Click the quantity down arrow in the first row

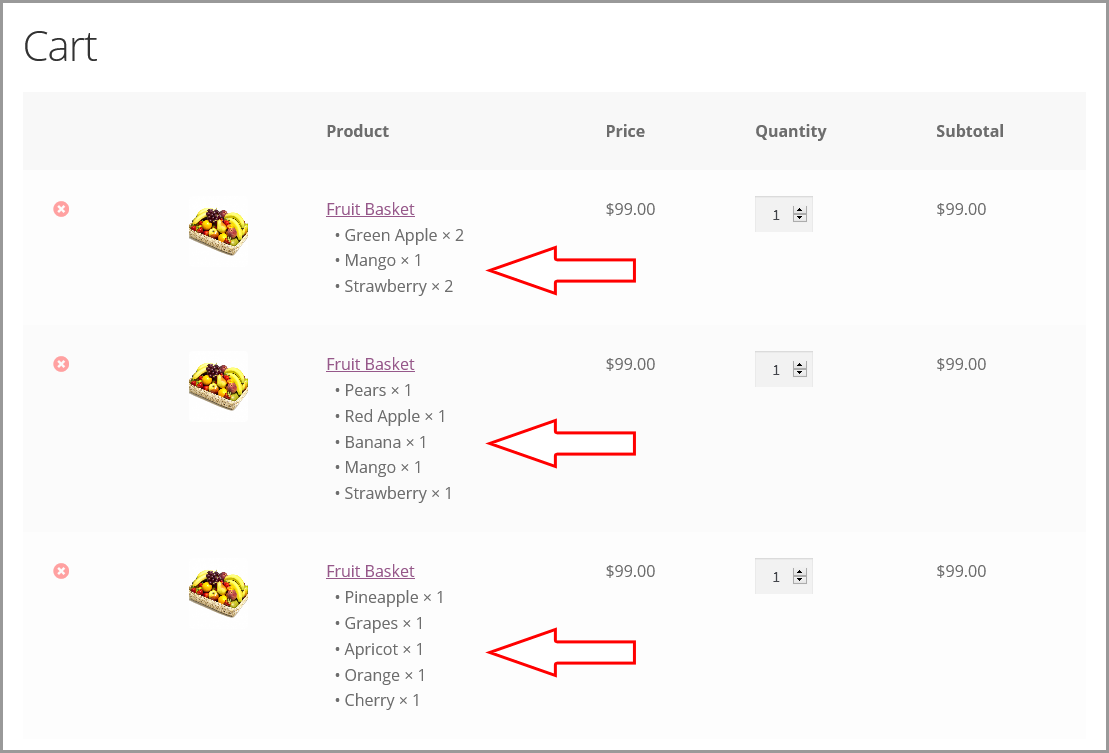tap(800, 218)
